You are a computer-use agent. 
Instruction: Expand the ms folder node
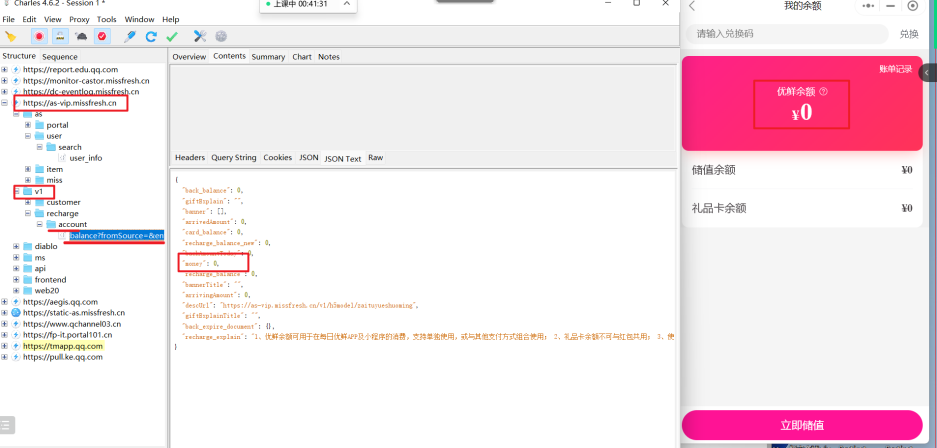(x=16, y=257)
